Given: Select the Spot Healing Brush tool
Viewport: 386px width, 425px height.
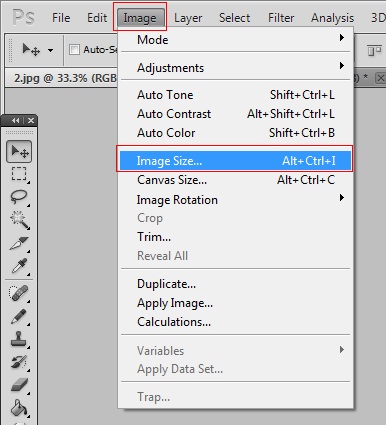Looking at the screenshot, I should (19, 293).
